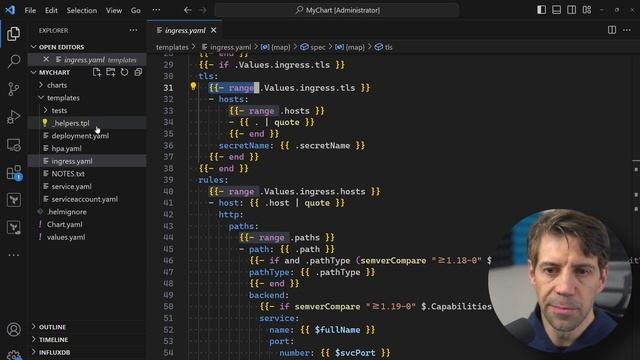640x360 pixels.
Task: Open the Selection menu
Action: [x=82, y=10]
